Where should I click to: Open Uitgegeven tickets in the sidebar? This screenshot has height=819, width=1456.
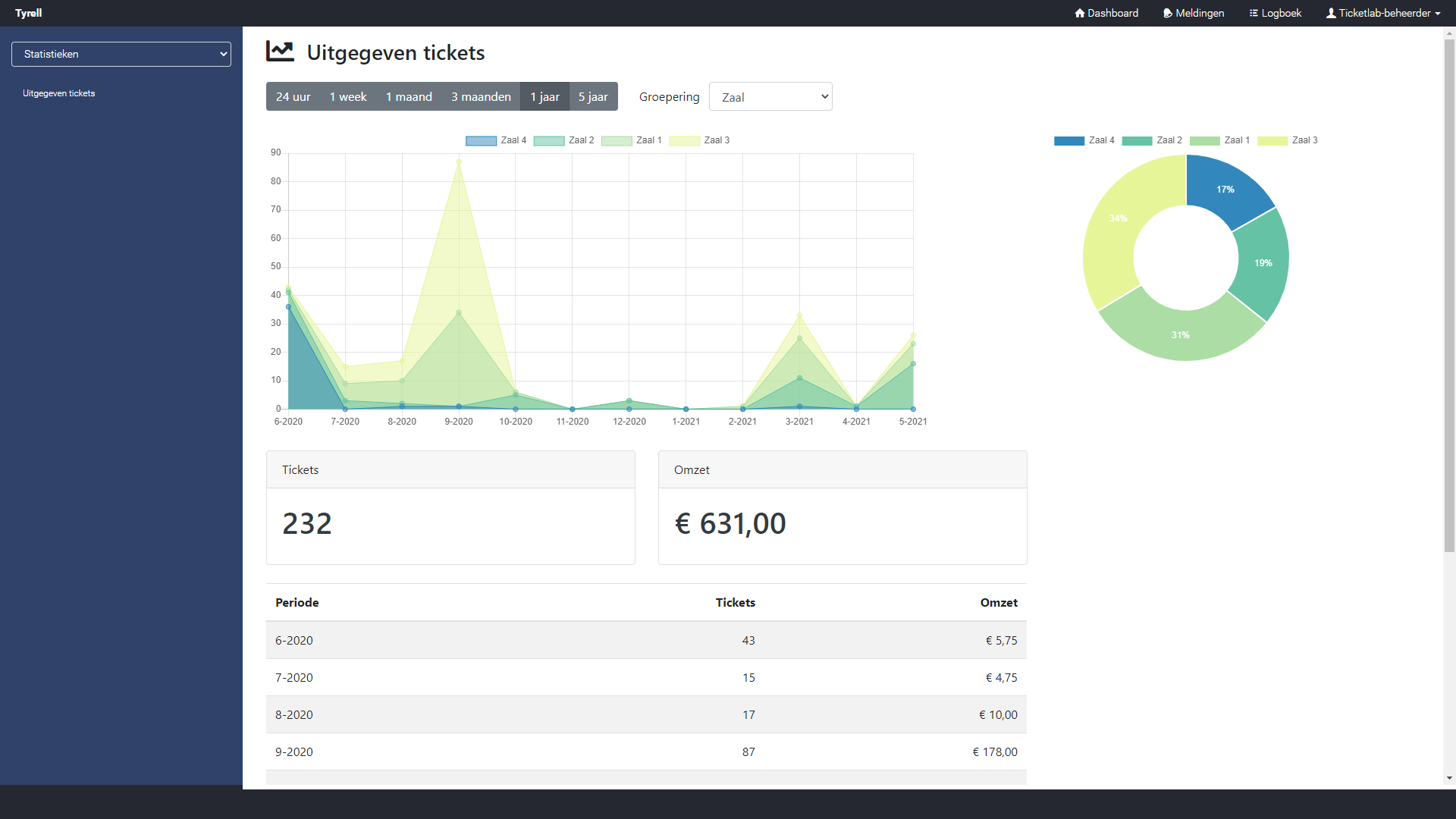click(x=59, y=93)
